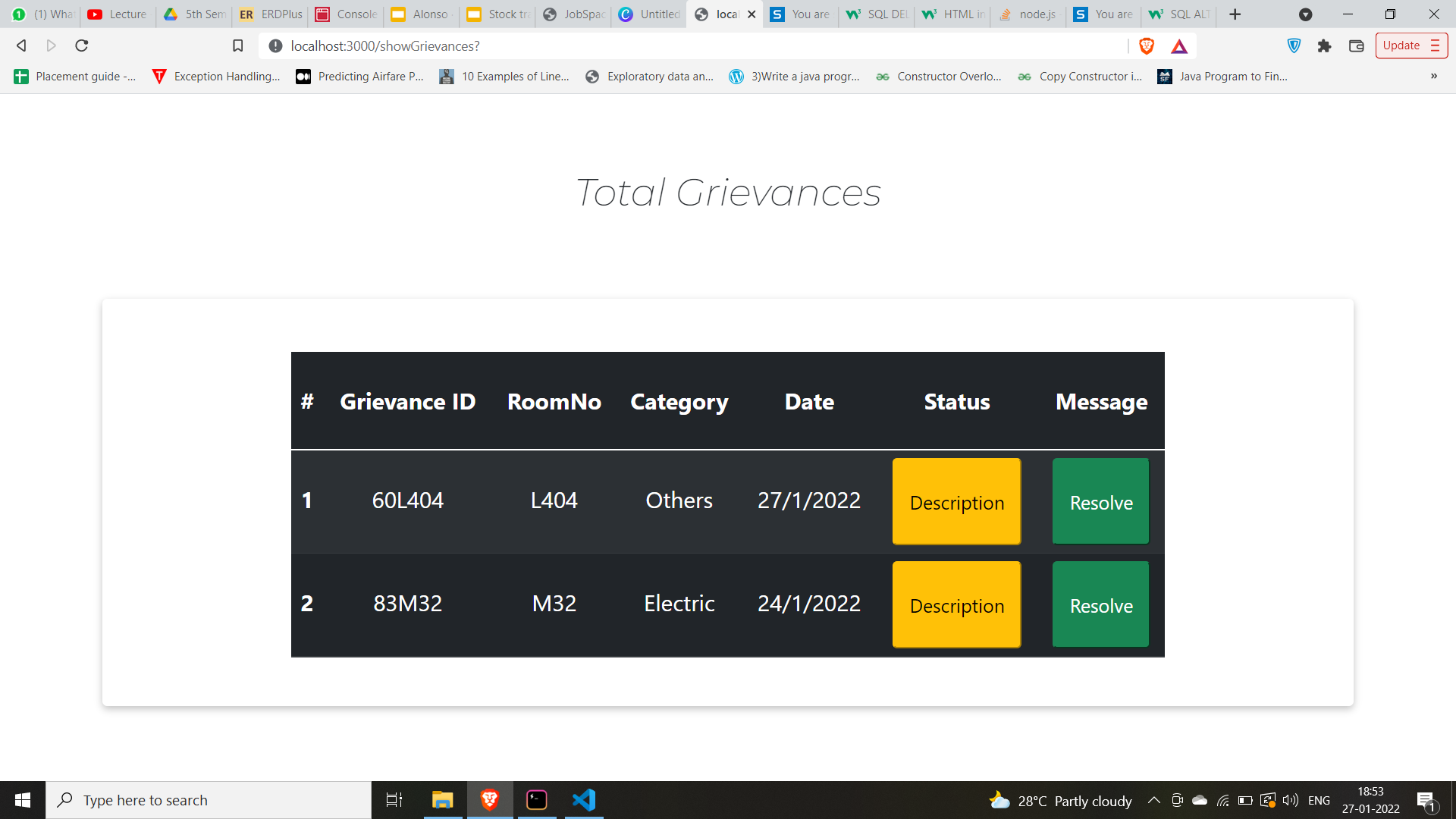Open the terminal app from the taskbar

pyautogui.click(x=536, y=799)
